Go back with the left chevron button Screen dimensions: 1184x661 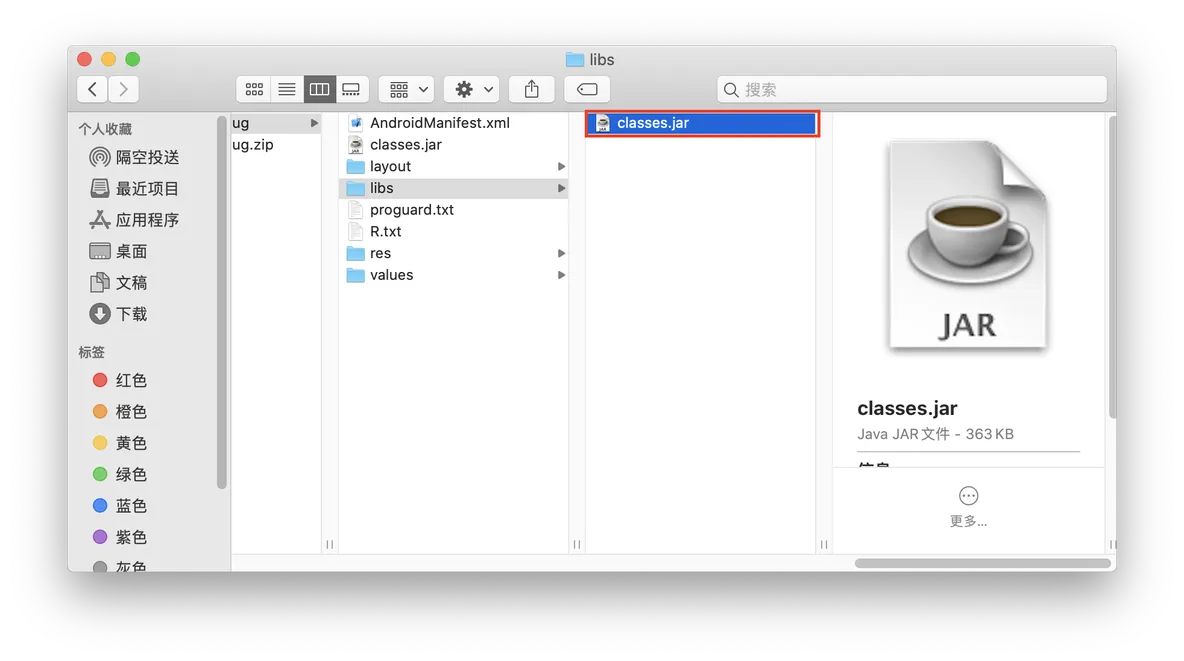pyautogui.click(x=92, y=89)
